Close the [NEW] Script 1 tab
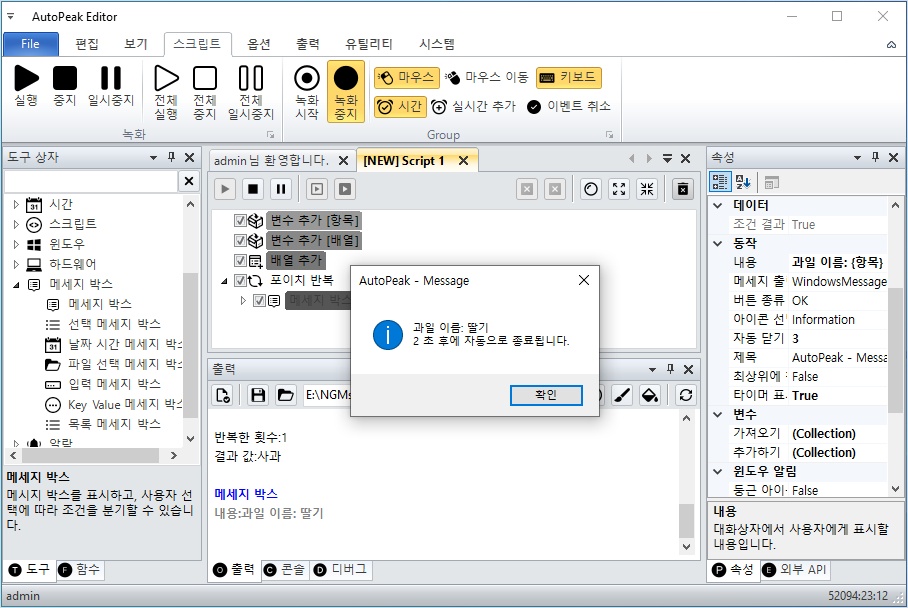This screenshot has width=908, height=608. [463, 161]
